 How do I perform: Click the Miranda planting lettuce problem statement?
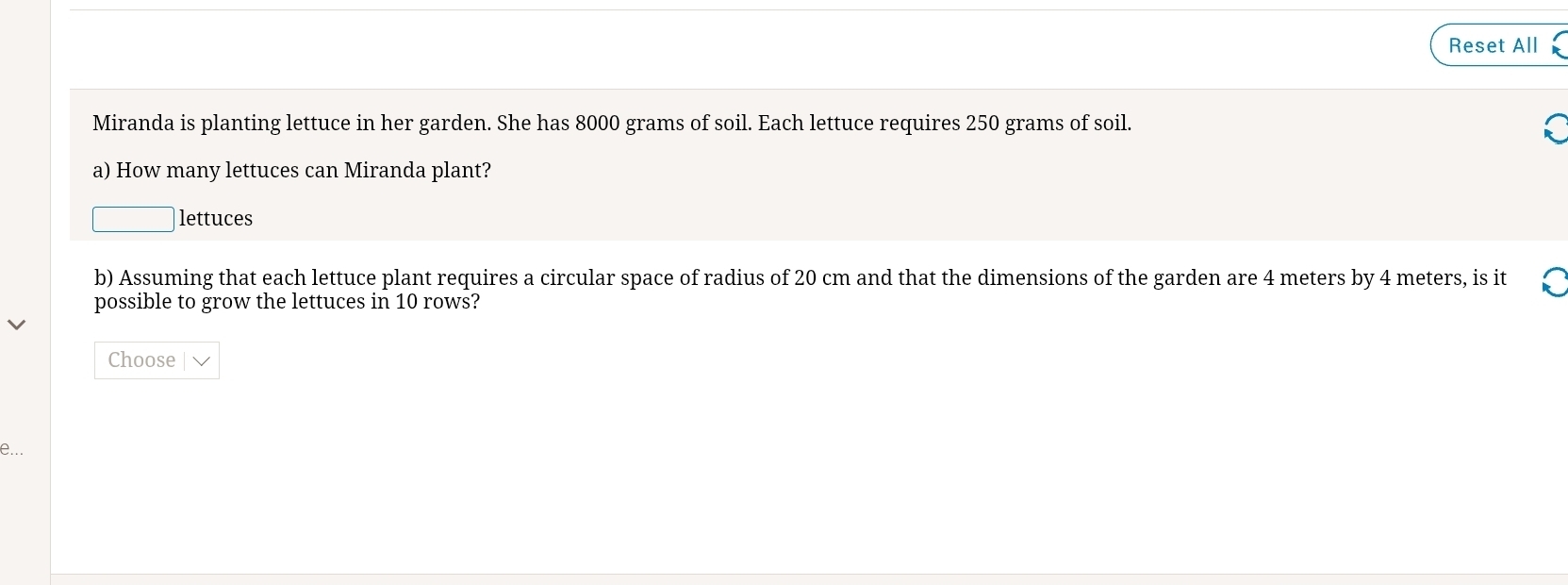(x=612, y=124)
